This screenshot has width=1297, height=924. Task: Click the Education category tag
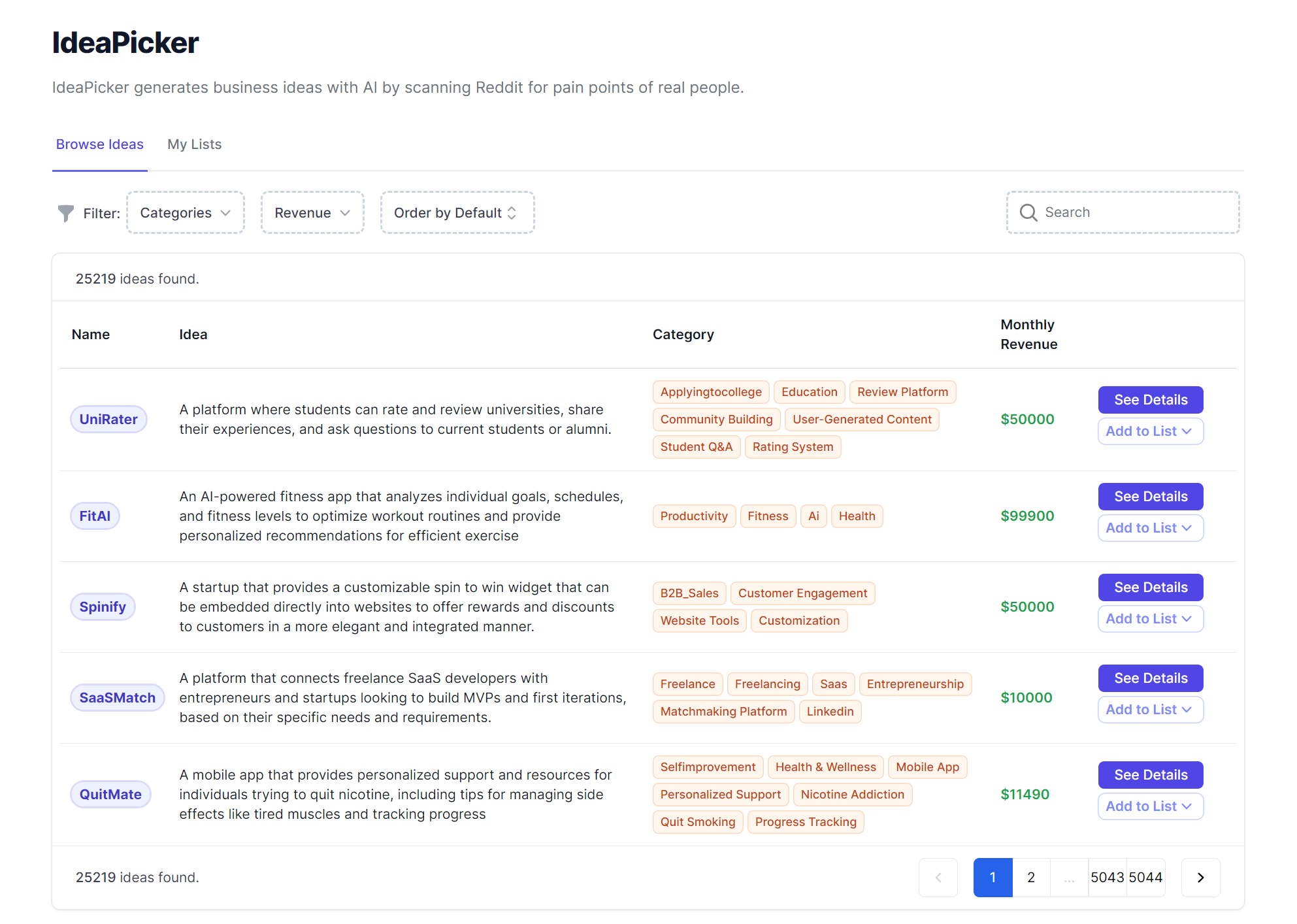coord(809,392)
